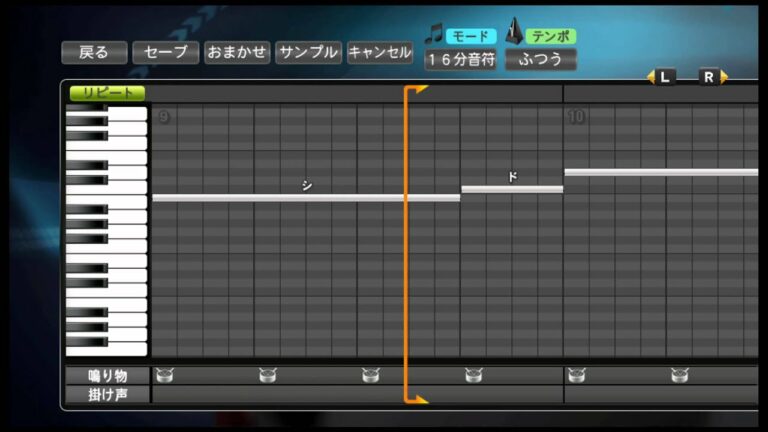This screenshot has width=768, height=432.
Task: Save the song with セーブ
Action: tap(165, 53)
